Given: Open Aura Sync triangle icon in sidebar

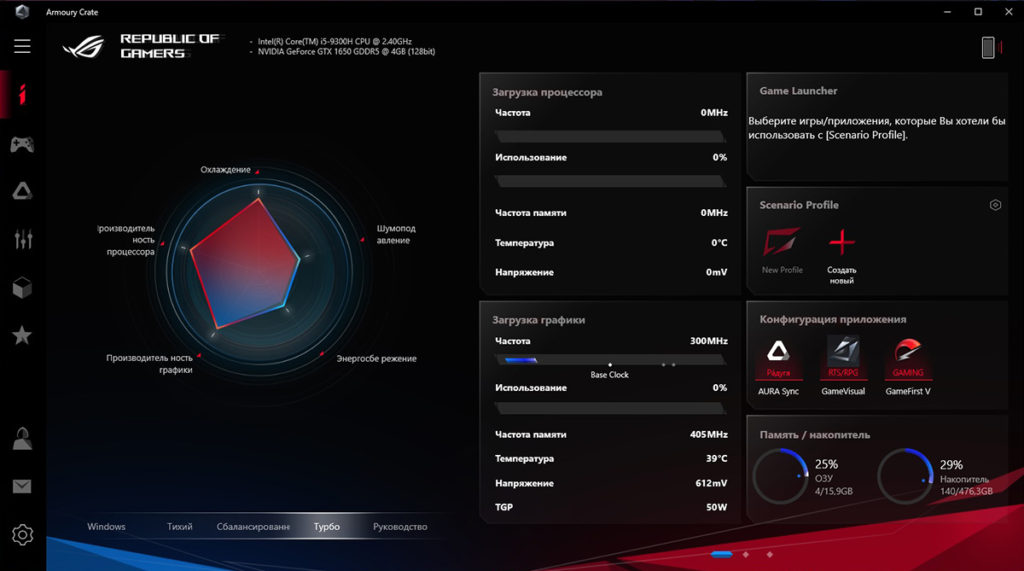Looking at the screenshot, I should click(22, 192).
